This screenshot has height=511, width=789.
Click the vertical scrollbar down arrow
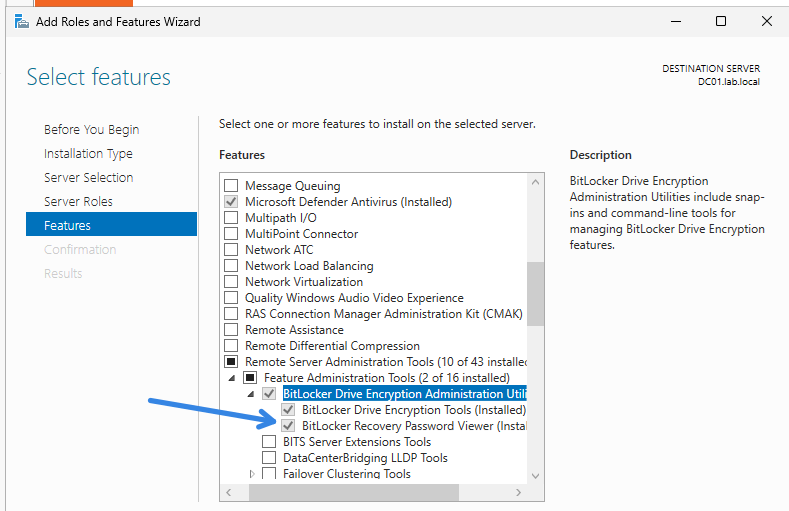click(535, 475)
